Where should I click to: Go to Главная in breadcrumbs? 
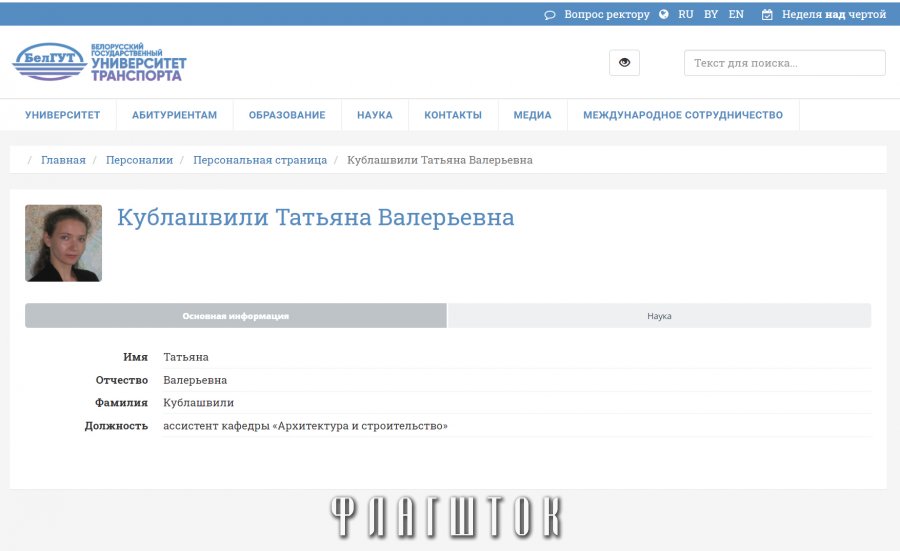[x=63, y=160]
